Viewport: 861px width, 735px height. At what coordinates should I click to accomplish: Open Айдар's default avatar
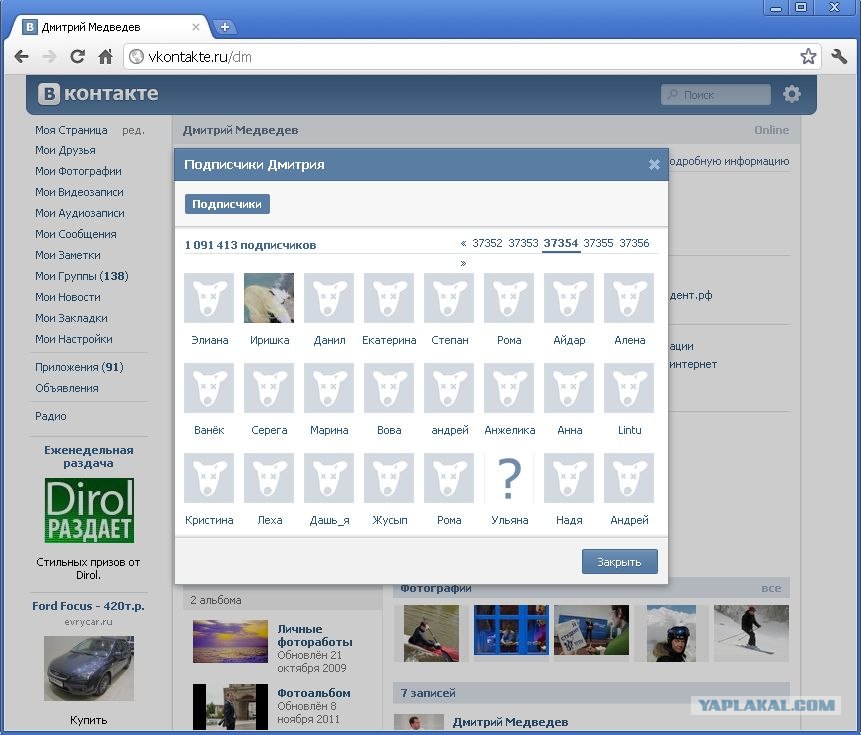569,298
